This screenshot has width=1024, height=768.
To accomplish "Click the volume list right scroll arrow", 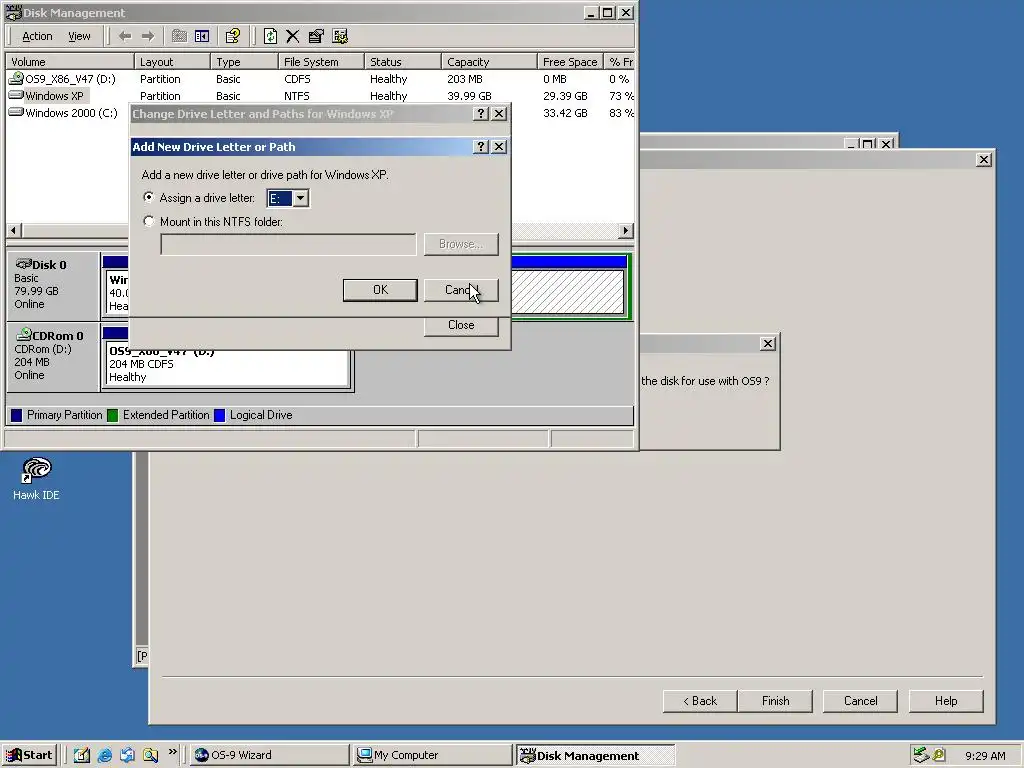I will pyautogui.click(x=626, y=231).
